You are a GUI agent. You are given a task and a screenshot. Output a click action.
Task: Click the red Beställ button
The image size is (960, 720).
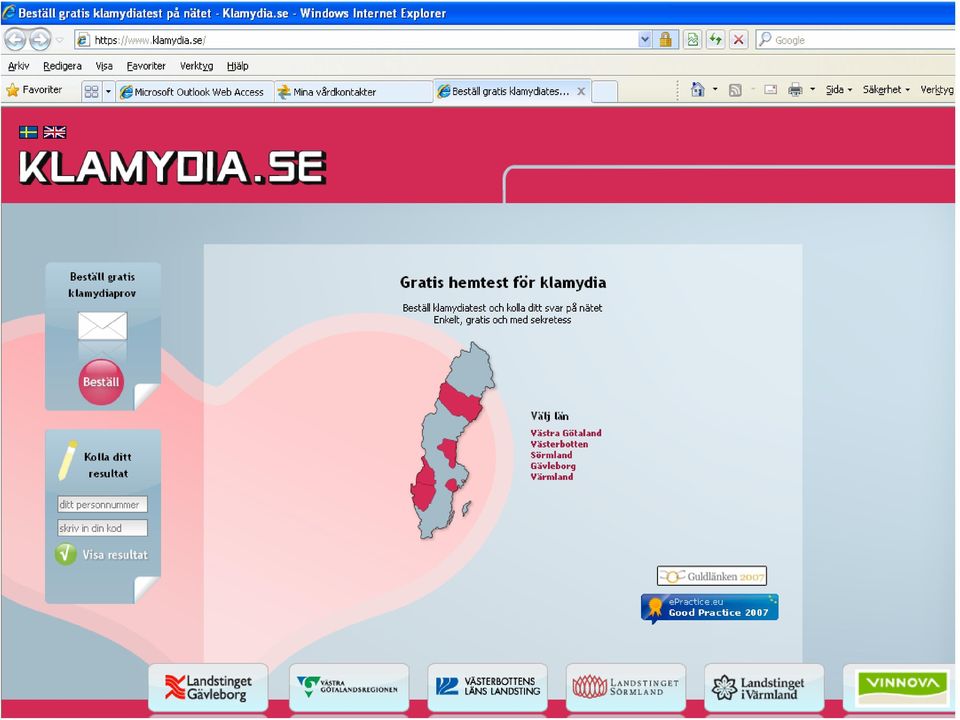click(x=101, y=382)
